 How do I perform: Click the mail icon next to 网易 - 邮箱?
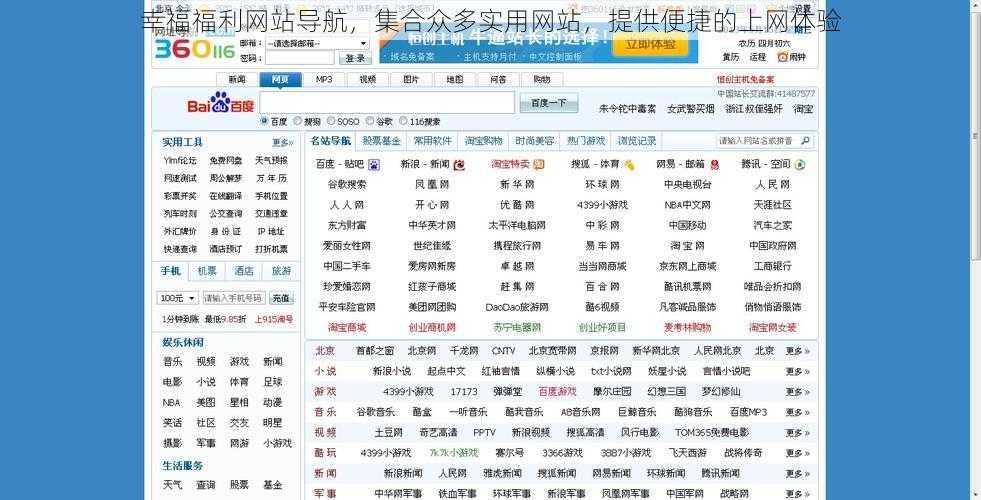(x=714, y=165)
